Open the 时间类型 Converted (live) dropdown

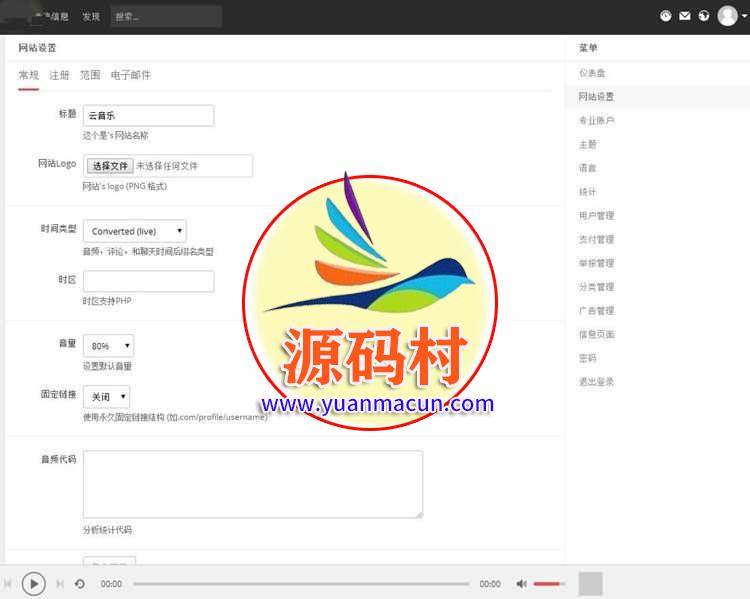[x=135, y=231]
